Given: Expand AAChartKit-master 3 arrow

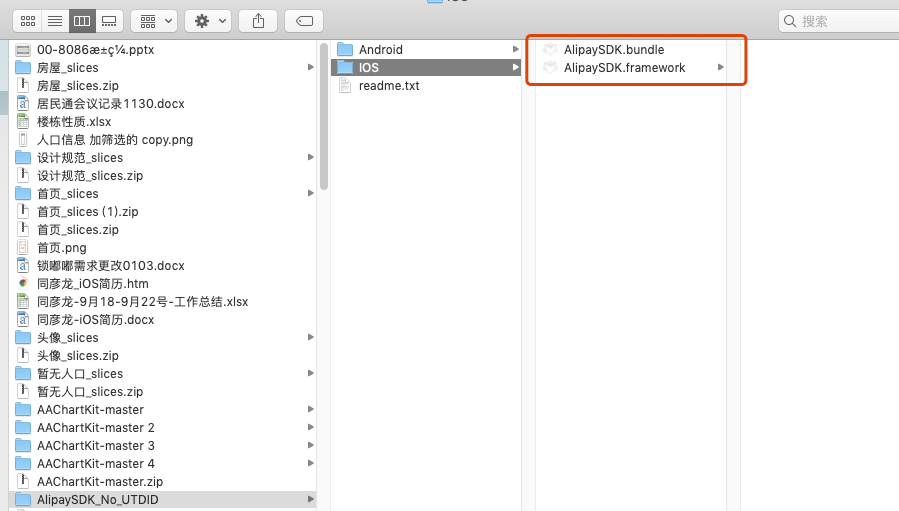Looking at the screenshot, I should pyautogui.click(x=310, y=445).
